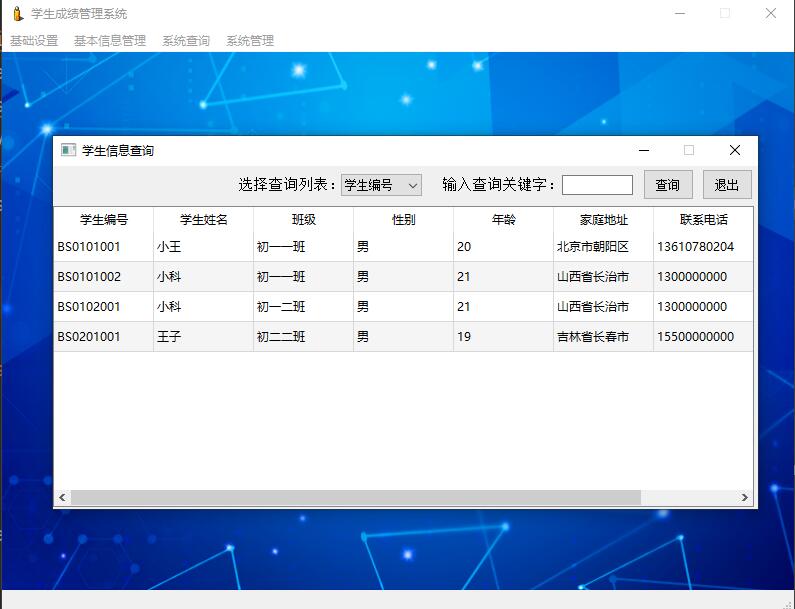Open the 系统管理 menu

coord(250,41)
